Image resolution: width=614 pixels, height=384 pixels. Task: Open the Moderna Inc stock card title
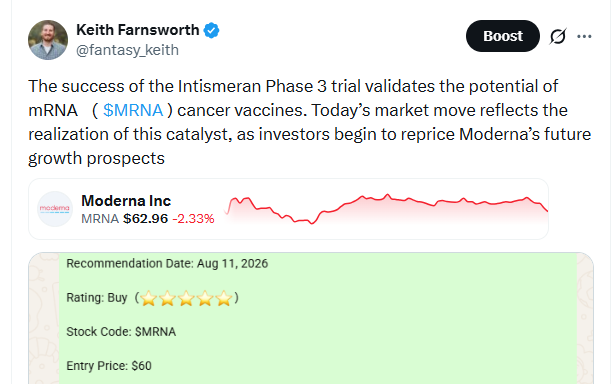(x=126, y=201)
